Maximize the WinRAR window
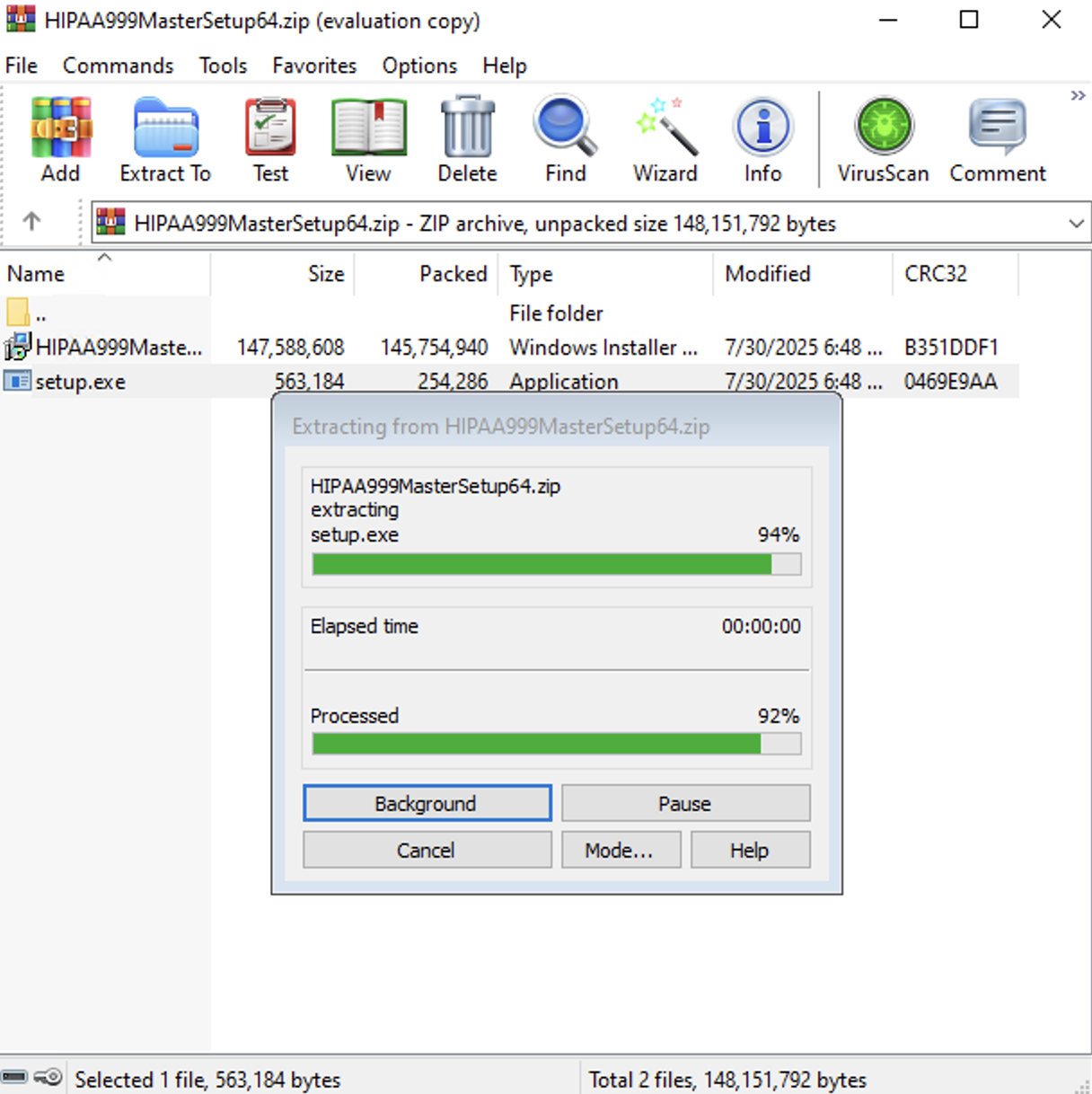The height and width of the screenshot is (1094, 1092). click(969, 20)
